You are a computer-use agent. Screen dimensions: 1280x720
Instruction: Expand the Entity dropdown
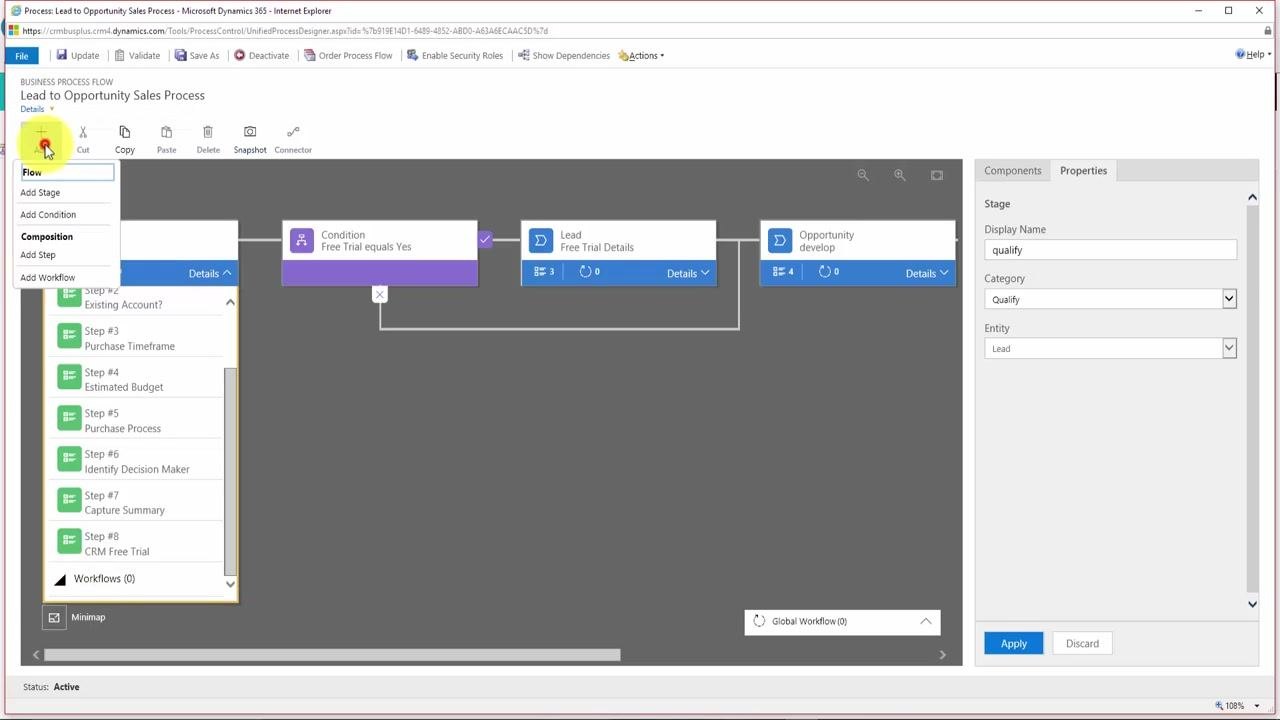click(x=1229, y=348)
